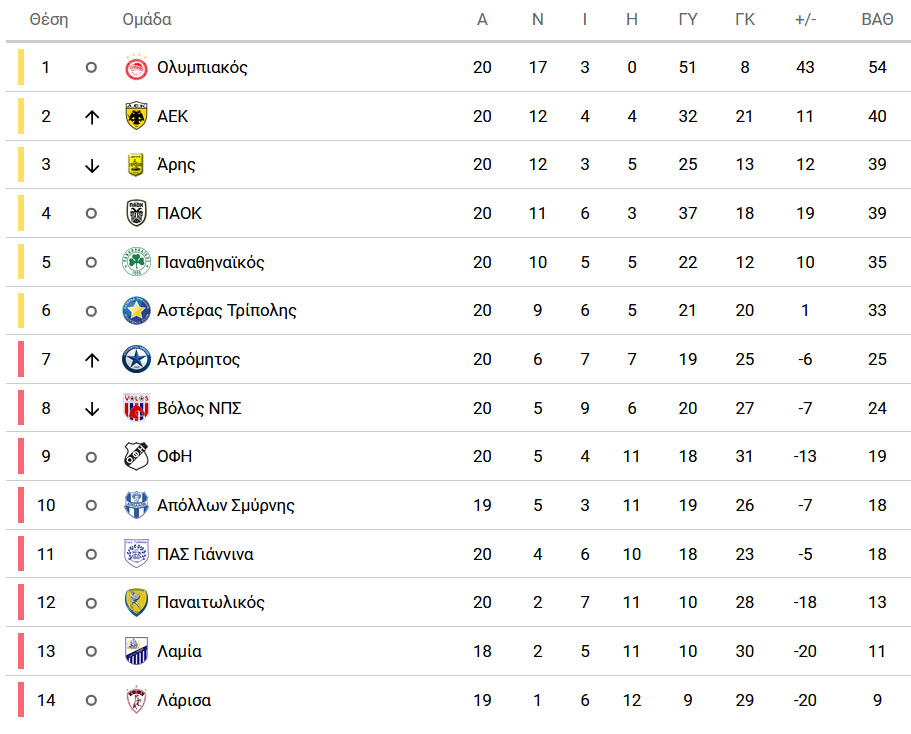
Task: Click the ΓΥ goals-for column header
Action: click(687, 20)
